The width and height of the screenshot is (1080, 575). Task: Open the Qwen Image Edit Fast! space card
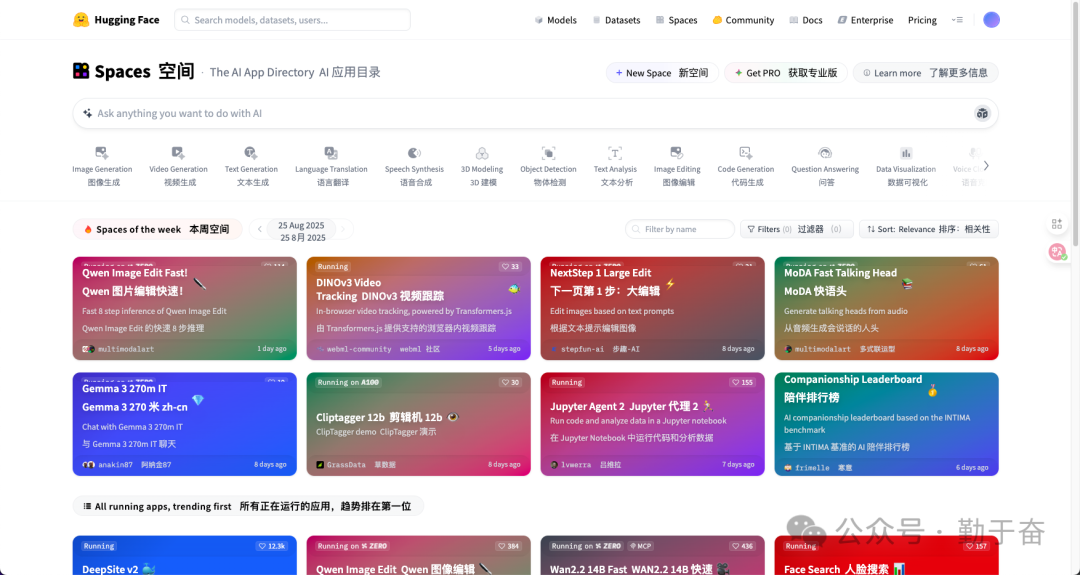pyautogui.click(x=185, y=309)
